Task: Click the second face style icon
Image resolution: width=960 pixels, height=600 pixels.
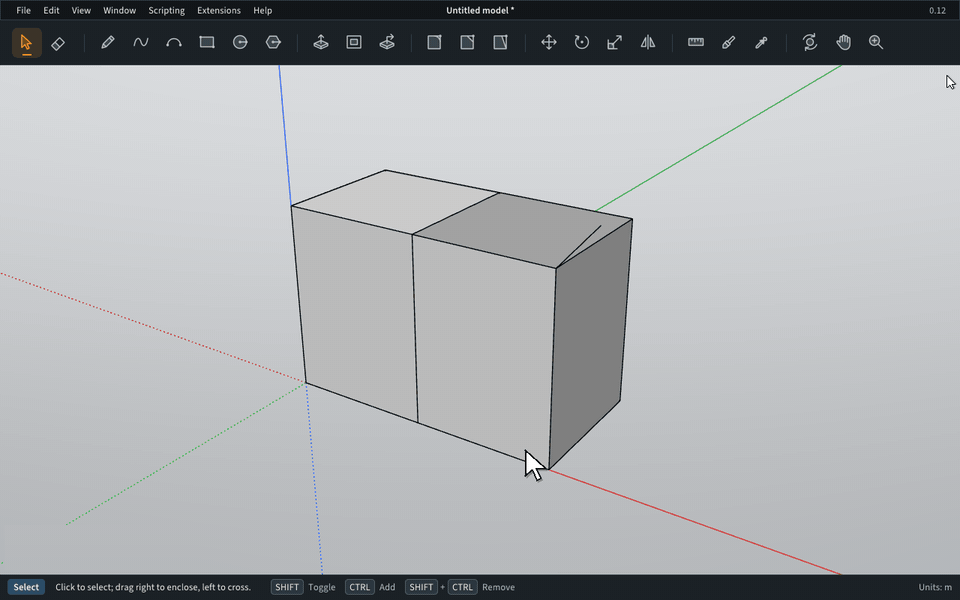Action: (x=467, y=42)
